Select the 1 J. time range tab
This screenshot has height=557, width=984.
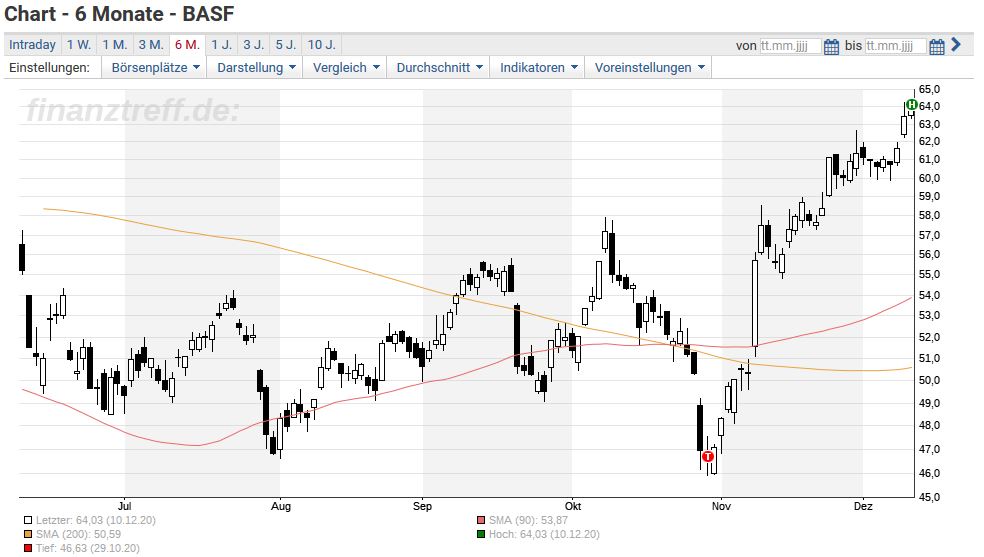[x=222, y=45]
